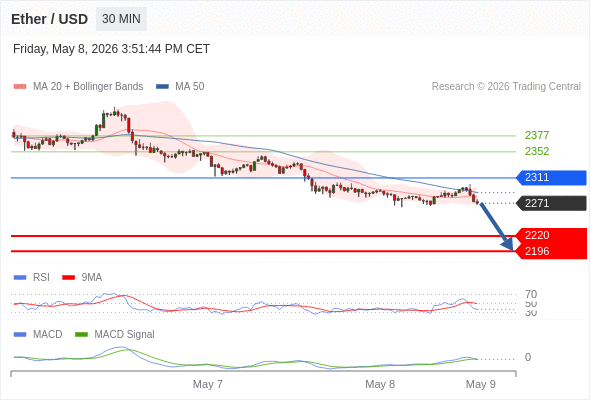Select the black 2271 current price tag
This screenshot has width=590, height=400.
551,203
